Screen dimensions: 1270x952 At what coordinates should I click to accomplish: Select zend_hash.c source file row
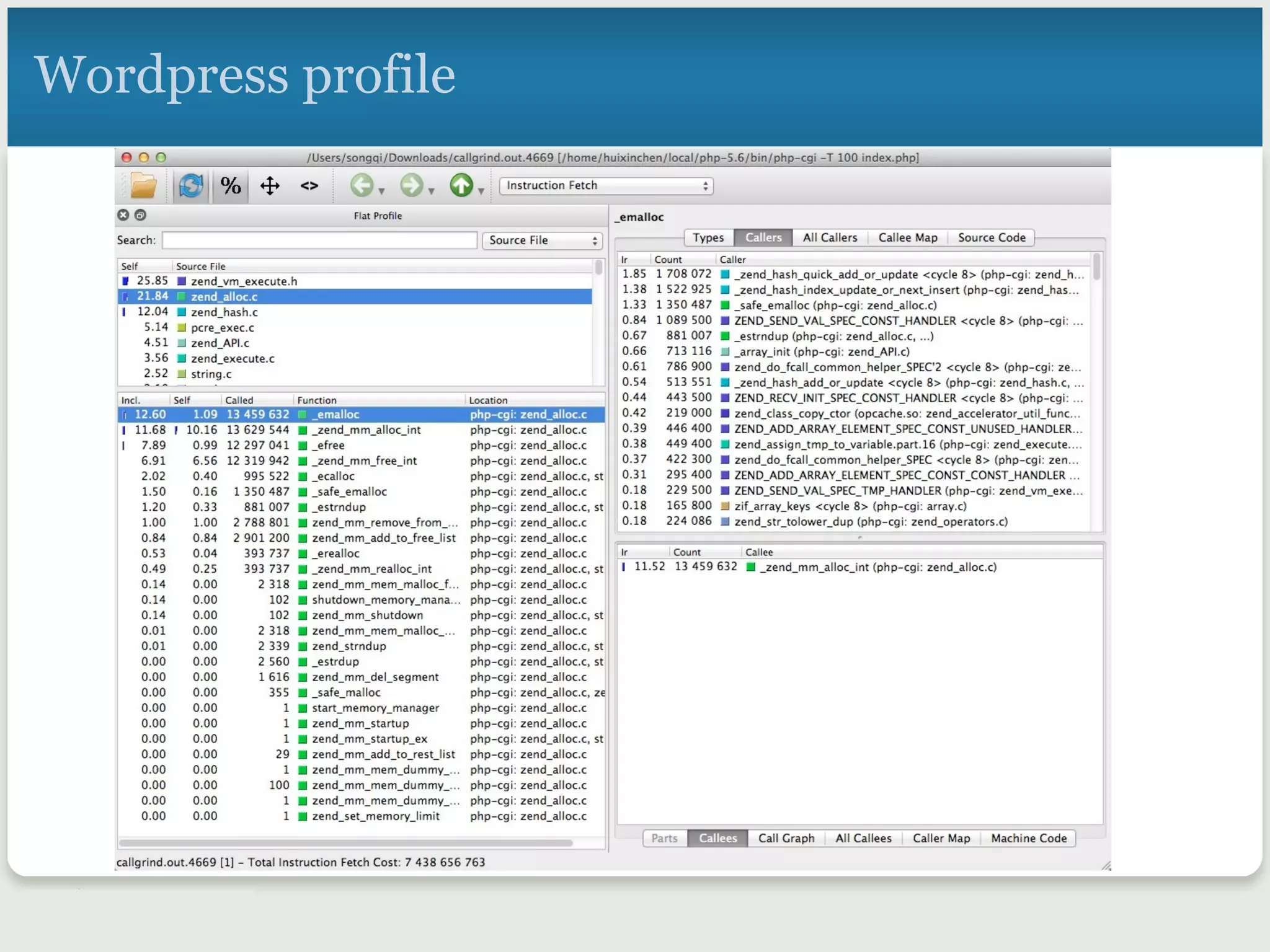point(355,312)
